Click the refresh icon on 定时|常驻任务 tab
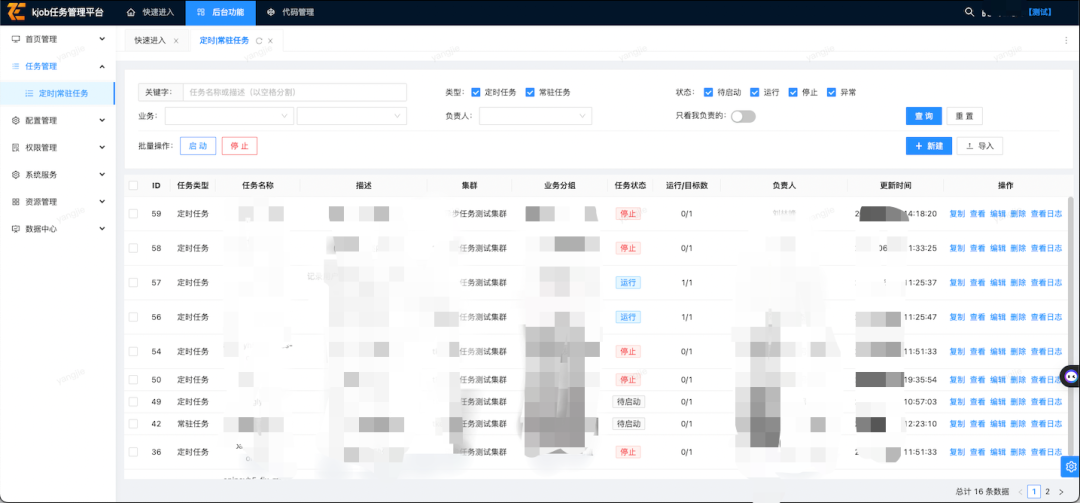Image resolution: width=1080 pixels, height=503 pixels. tap(259, 41)
